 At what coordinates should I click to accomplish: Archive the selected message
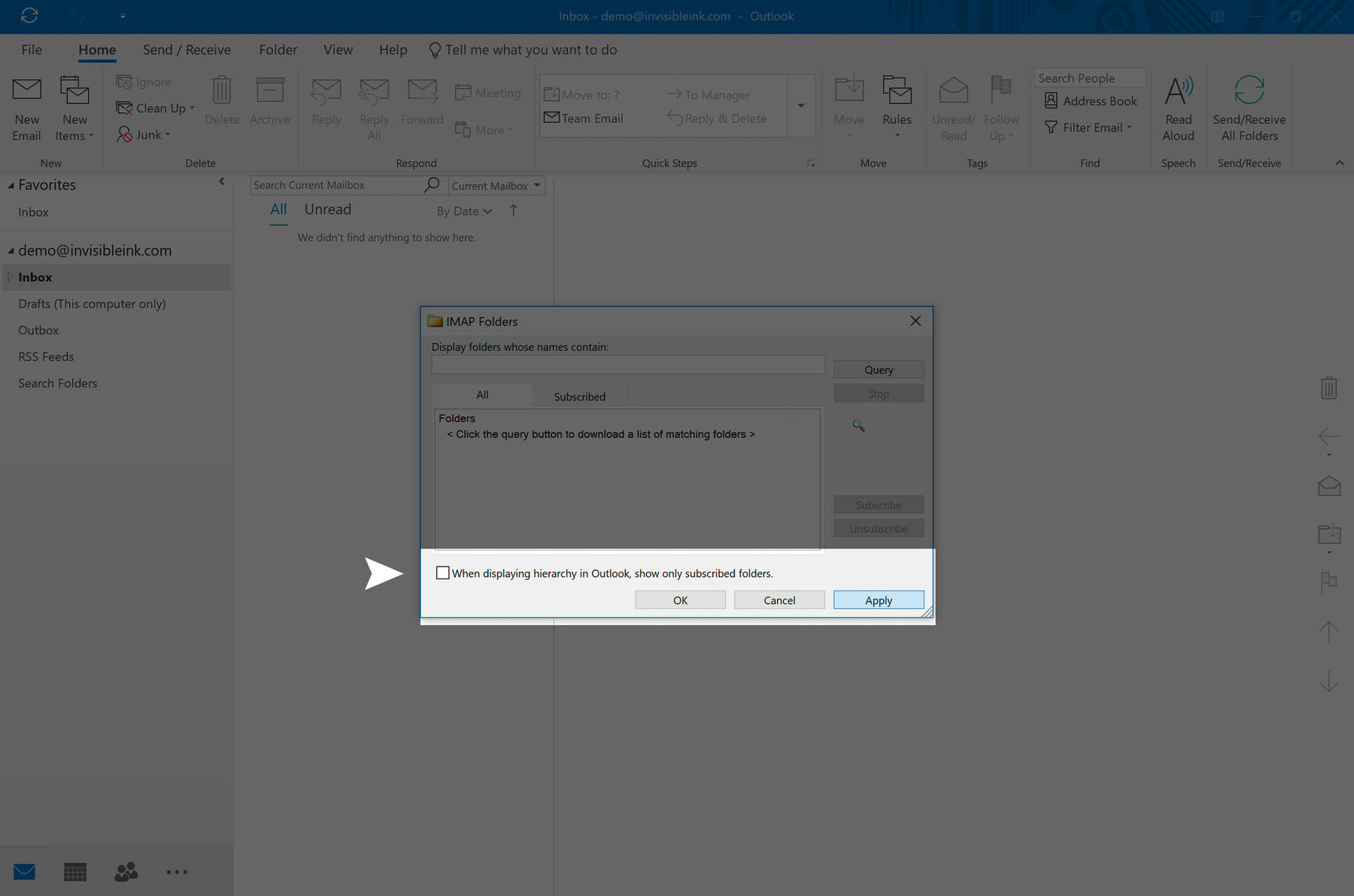click(x=269, y=101)
